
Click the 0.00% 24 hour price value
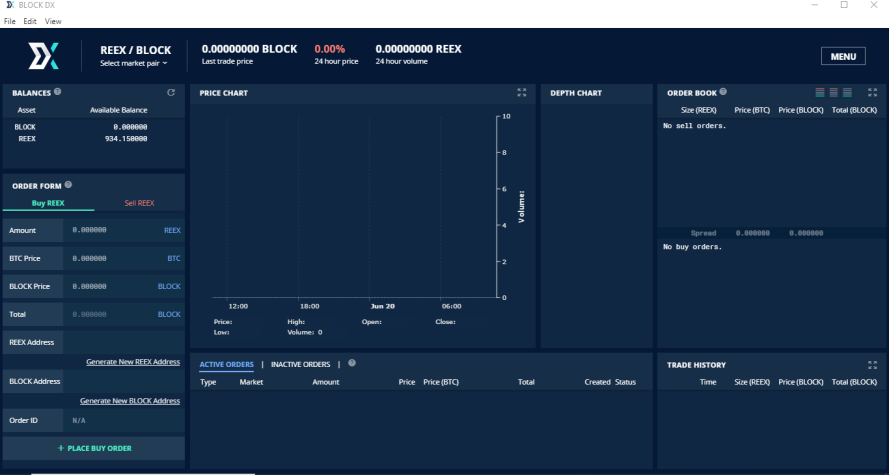click(x=330, y=49)
